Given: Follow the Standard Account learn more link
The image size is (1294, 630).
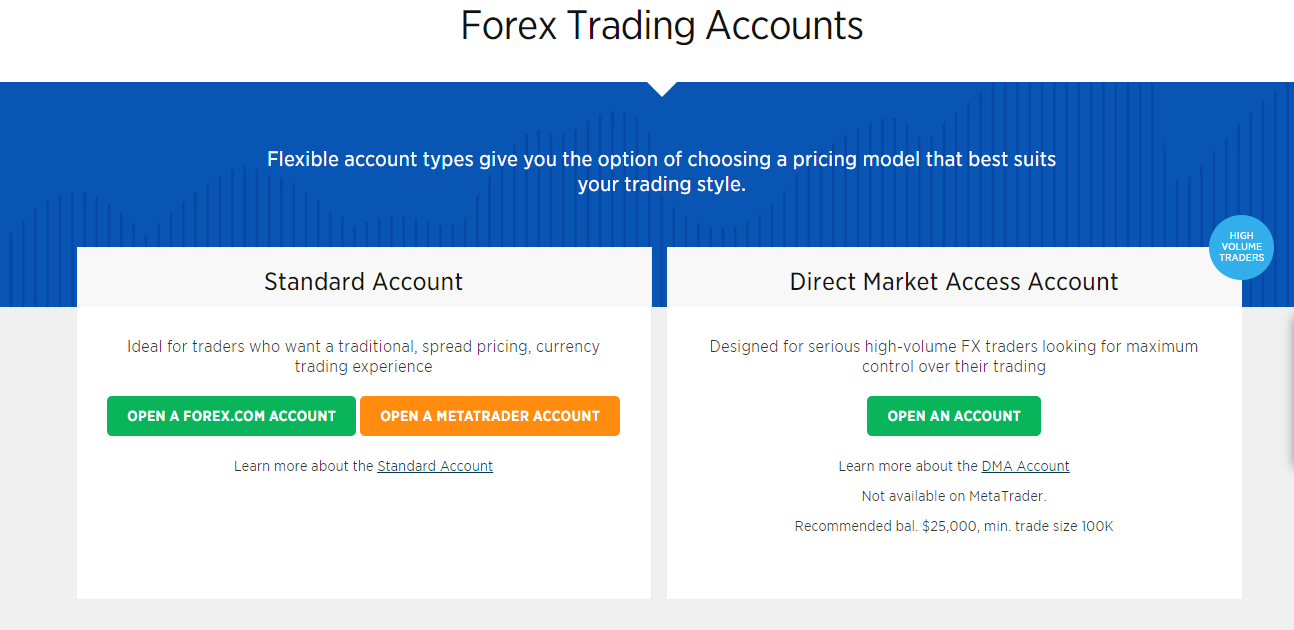Looking at the screenshot, I should (x=435, y=465).
